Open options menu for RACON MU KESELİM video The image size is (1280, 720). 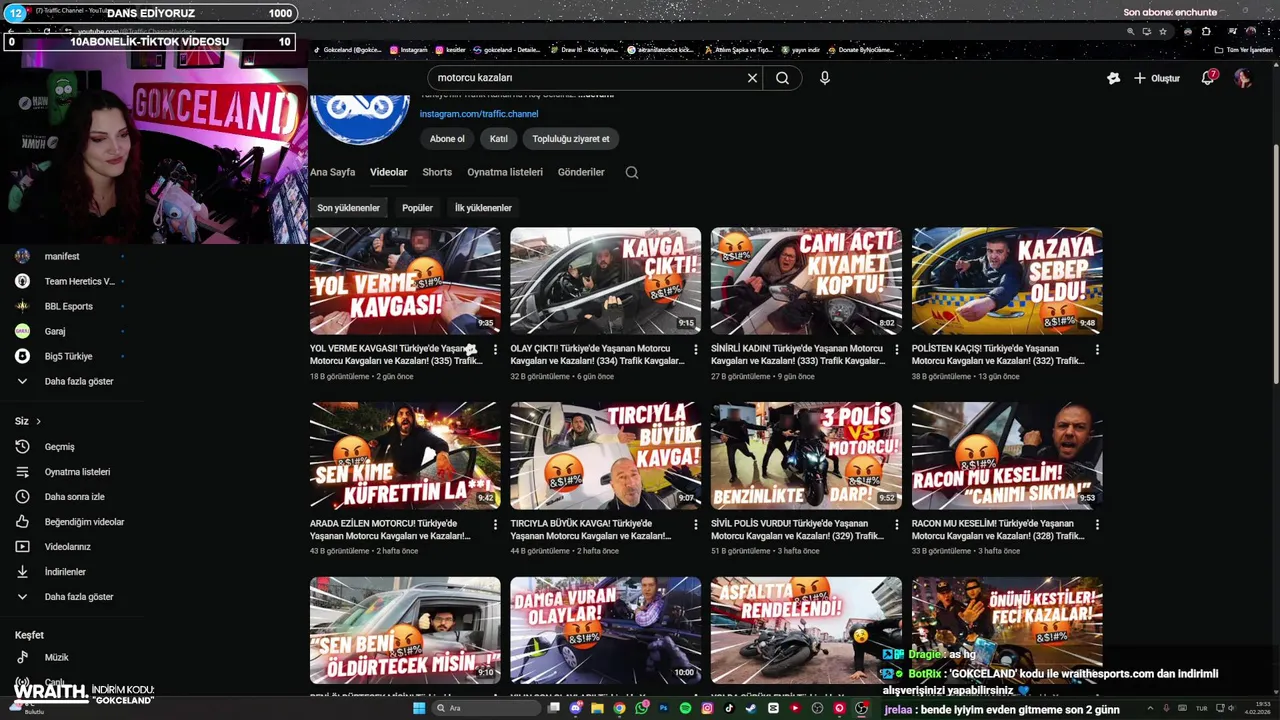click(x=1097, y=525)
